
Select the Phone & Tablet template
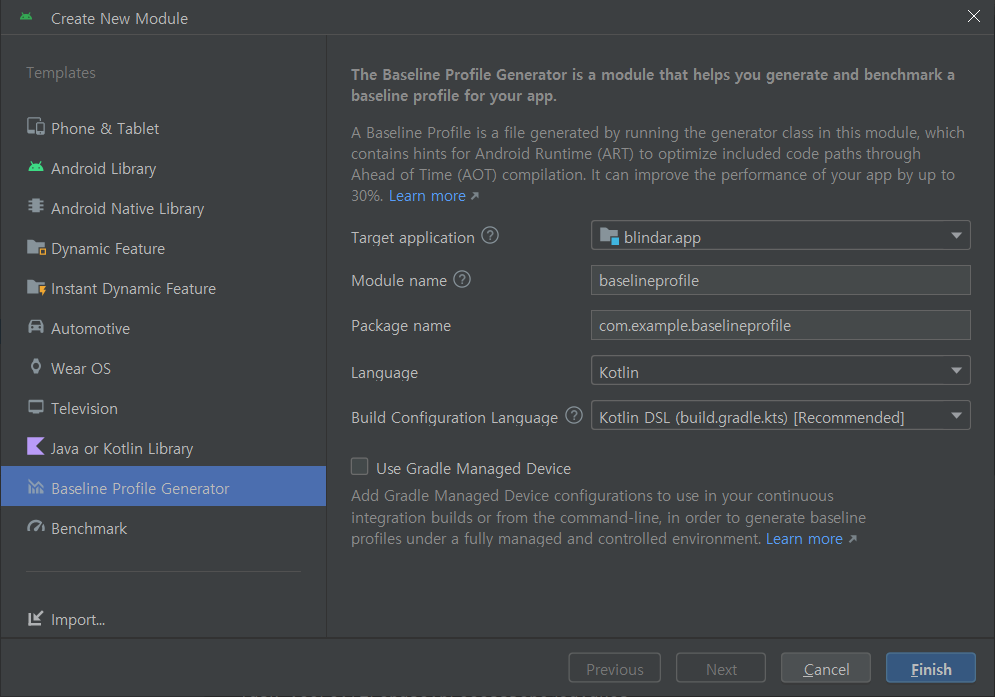click(x=164, y=128)
